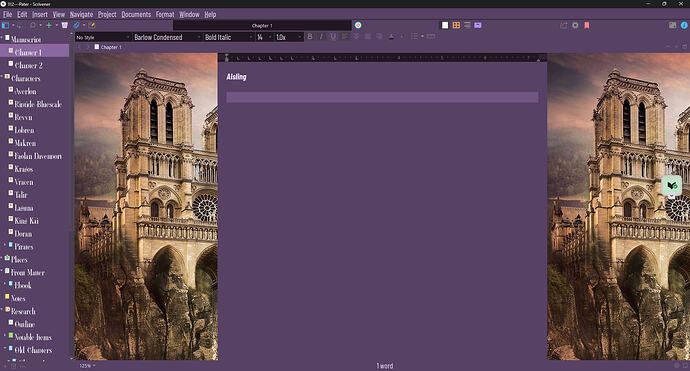Open the File menu
The height and width of the screenshot is (371, 690).
click(7, 15)
